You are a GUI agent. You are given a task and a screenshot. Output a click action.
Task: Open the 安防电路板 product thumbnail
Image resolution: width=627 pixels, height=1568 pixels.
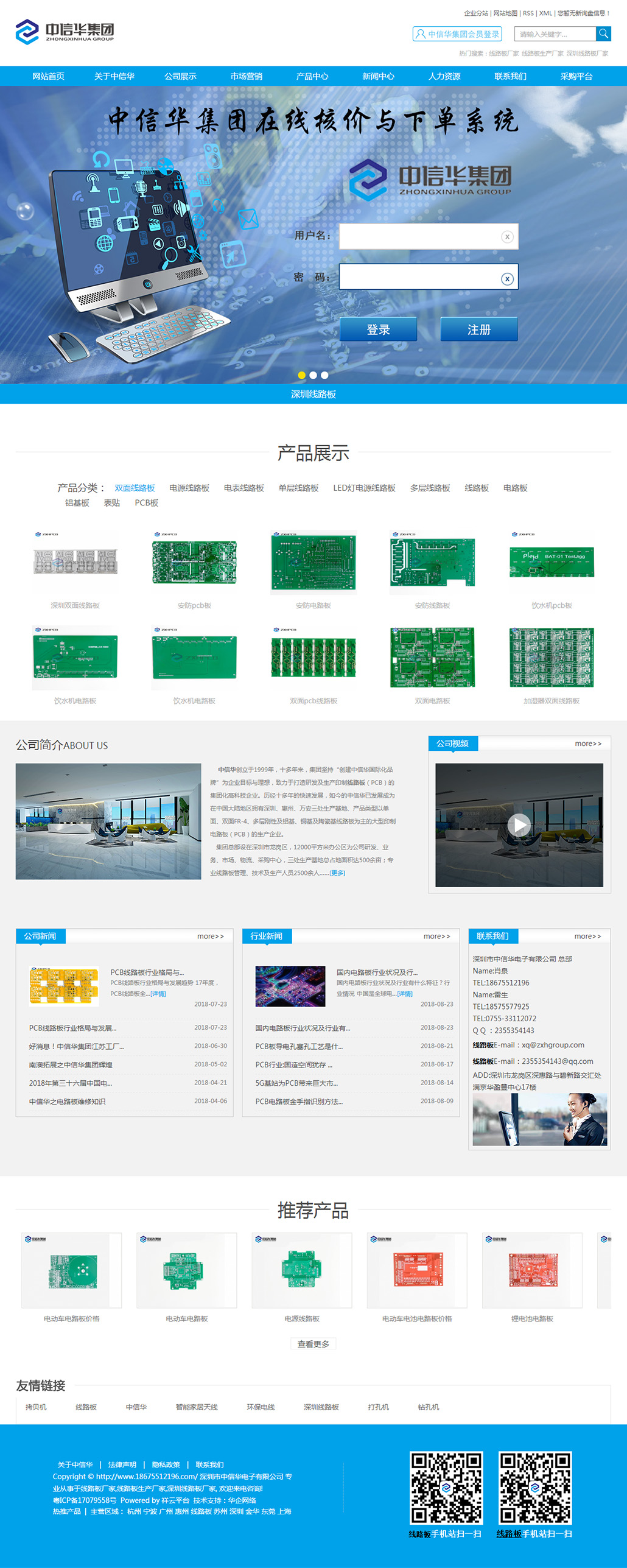[x=313, y=562]
